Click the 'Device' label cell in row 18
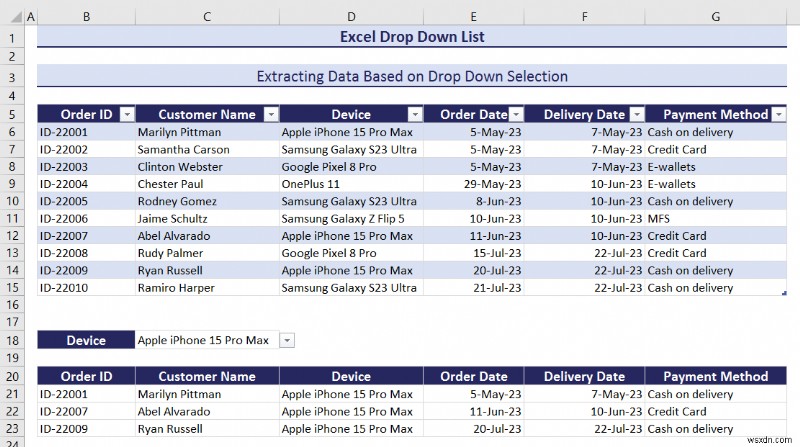800x447 pixels. [x=86, y=340]
